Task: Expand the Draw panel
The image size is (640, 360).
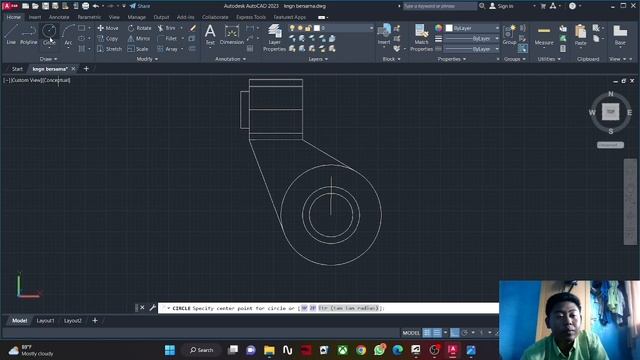Action: [x=49, y=59]
